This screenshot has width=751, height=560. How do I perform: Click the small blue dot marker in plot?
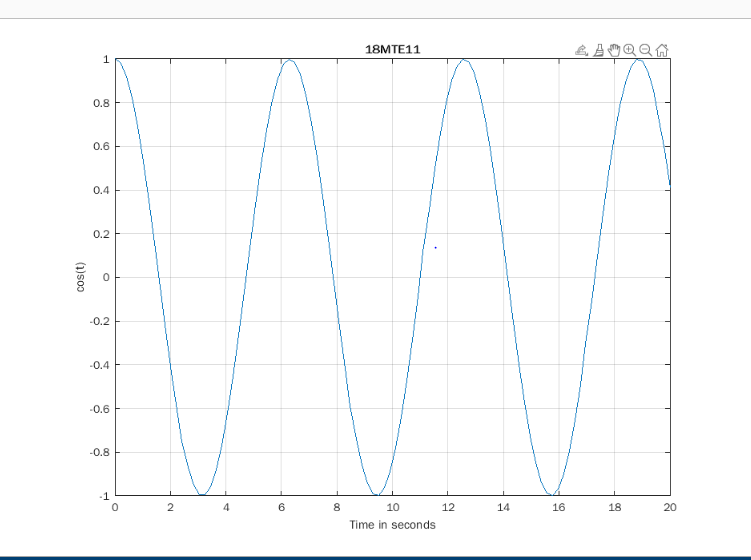click(435, 248)
